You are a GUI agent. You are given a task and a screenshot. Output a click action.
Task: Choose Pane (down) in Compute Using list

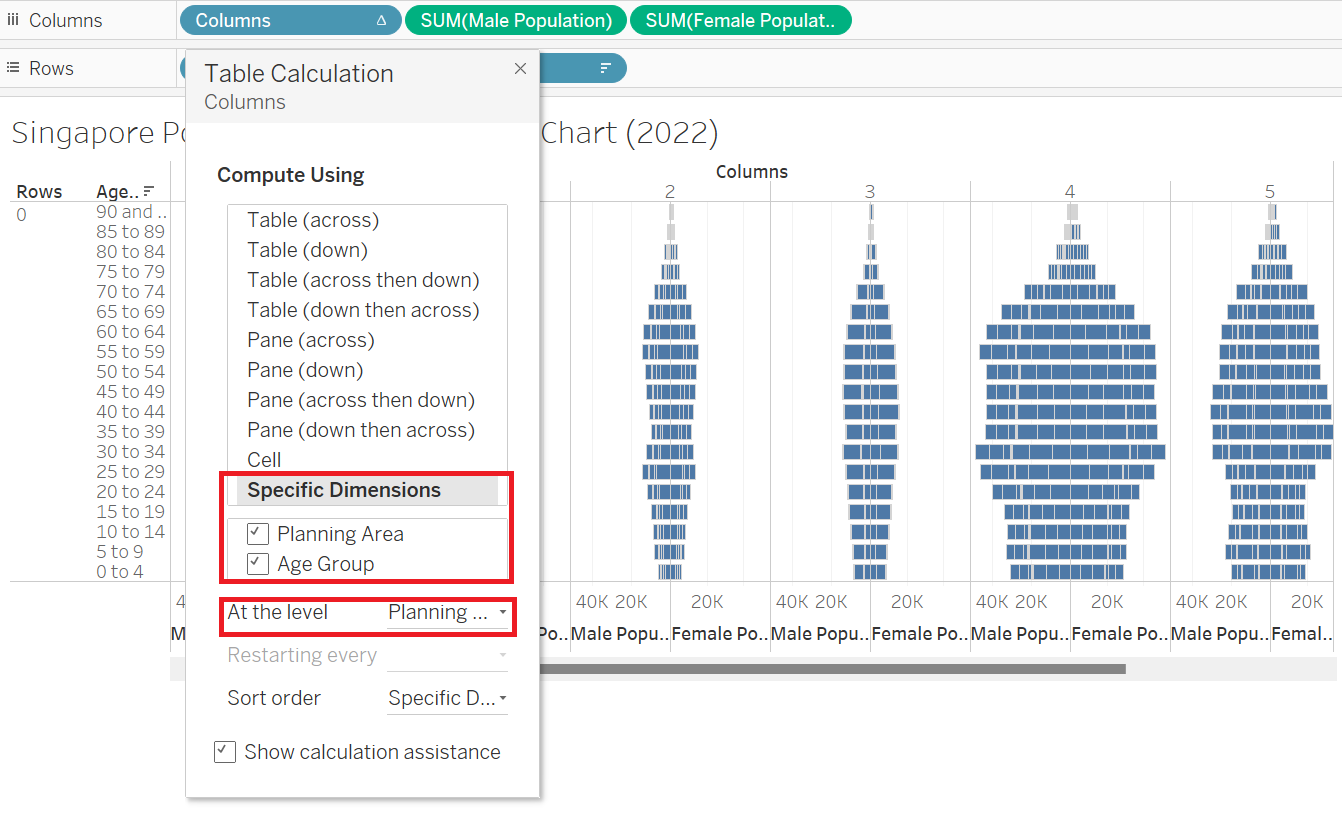[305, 370]
